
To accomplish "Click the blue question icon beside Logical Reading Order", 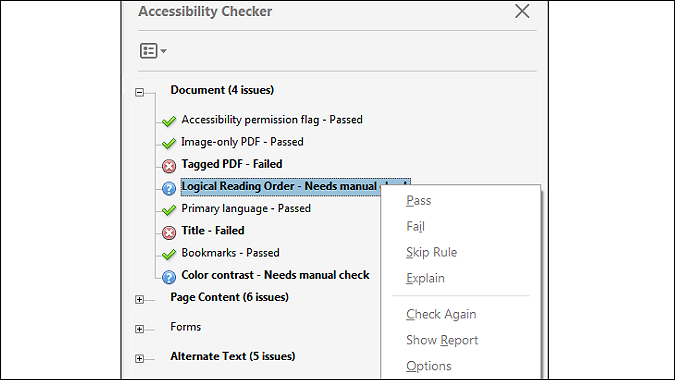I will (x=169, y=188).
